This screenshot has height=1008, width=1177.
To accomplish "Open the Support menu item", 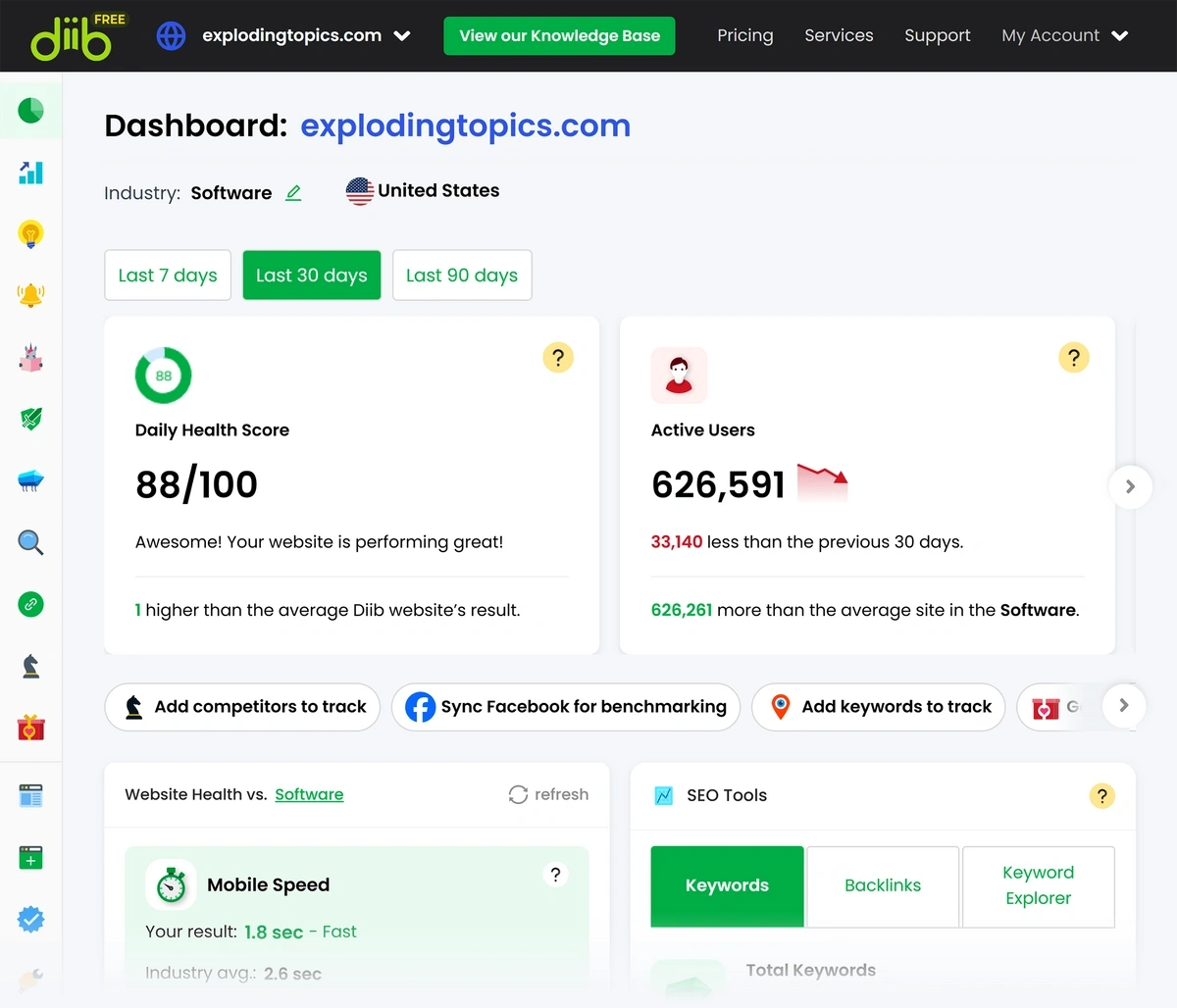I will pyautogui.click(x=938, y=35).
